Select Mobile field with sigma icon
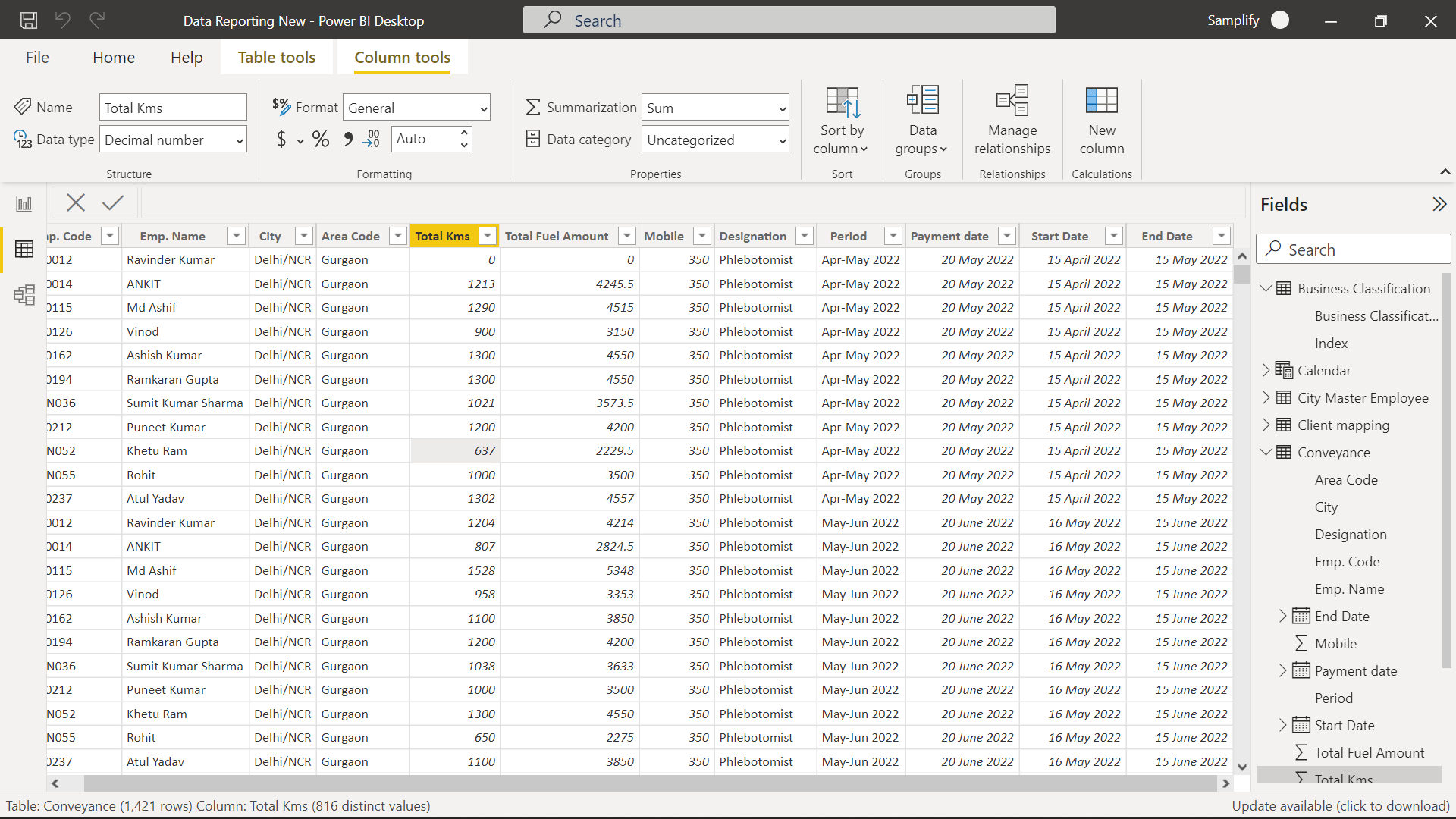The width and height of the screenshot is (1456, 819). (x=1335, y=644)
